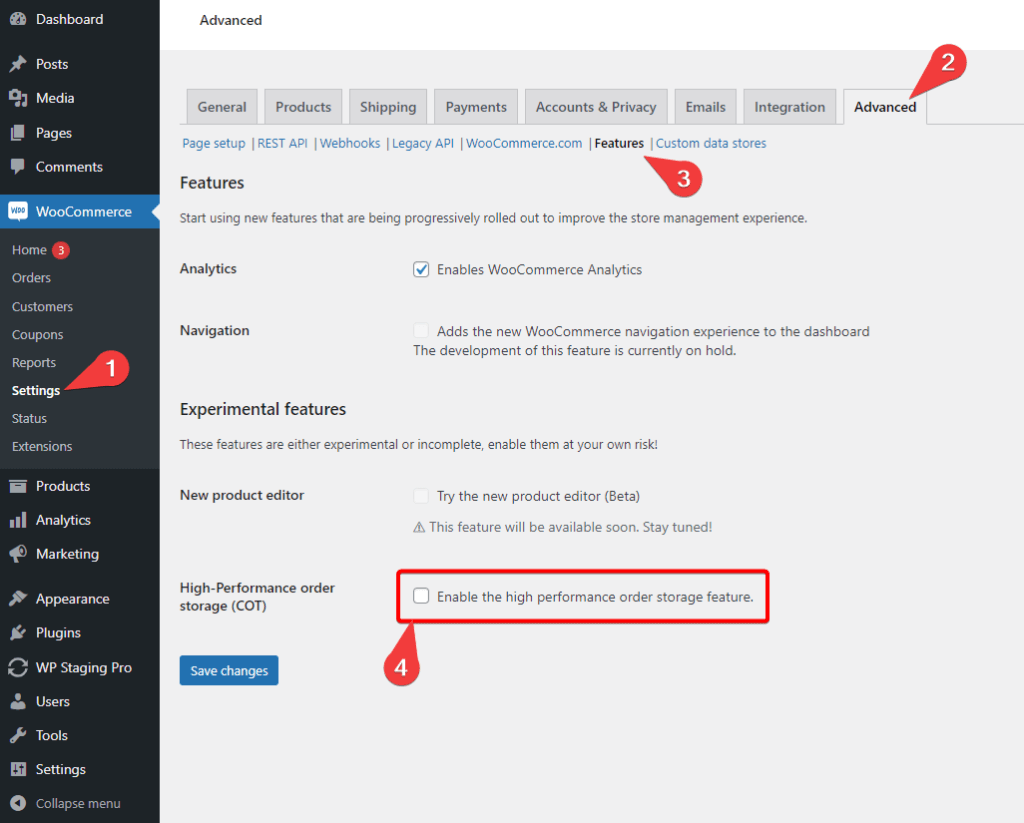Image resolution: width=1024 pixels, height=823 pixels.
Task: Click the Plugins plug icon
Action: pyautogui.click(x=18, y=632)
